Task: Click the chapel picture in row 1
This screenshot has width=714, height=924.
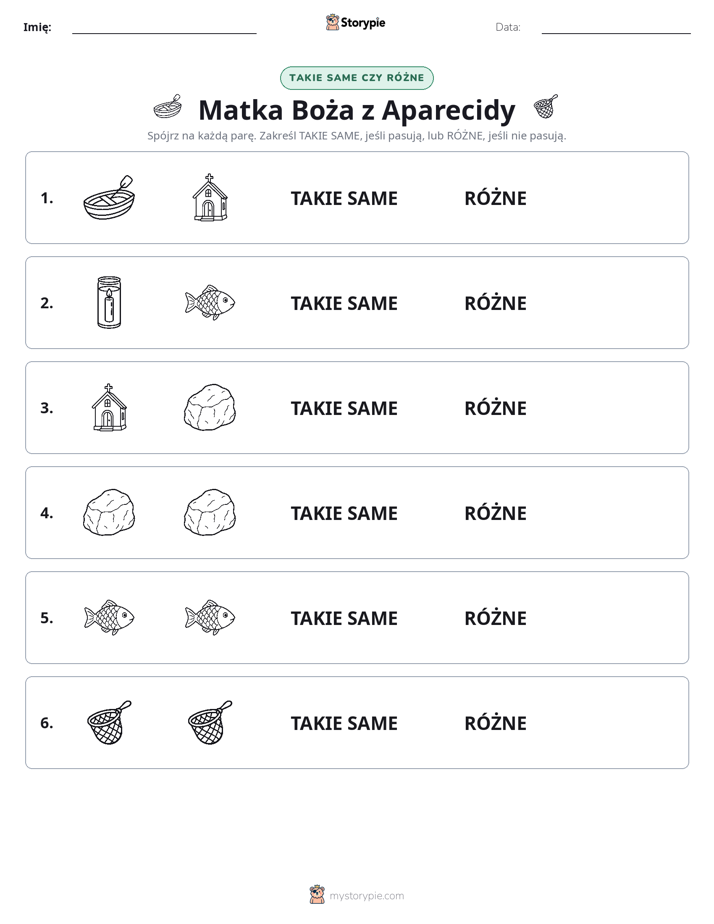Action: (210, 197)
